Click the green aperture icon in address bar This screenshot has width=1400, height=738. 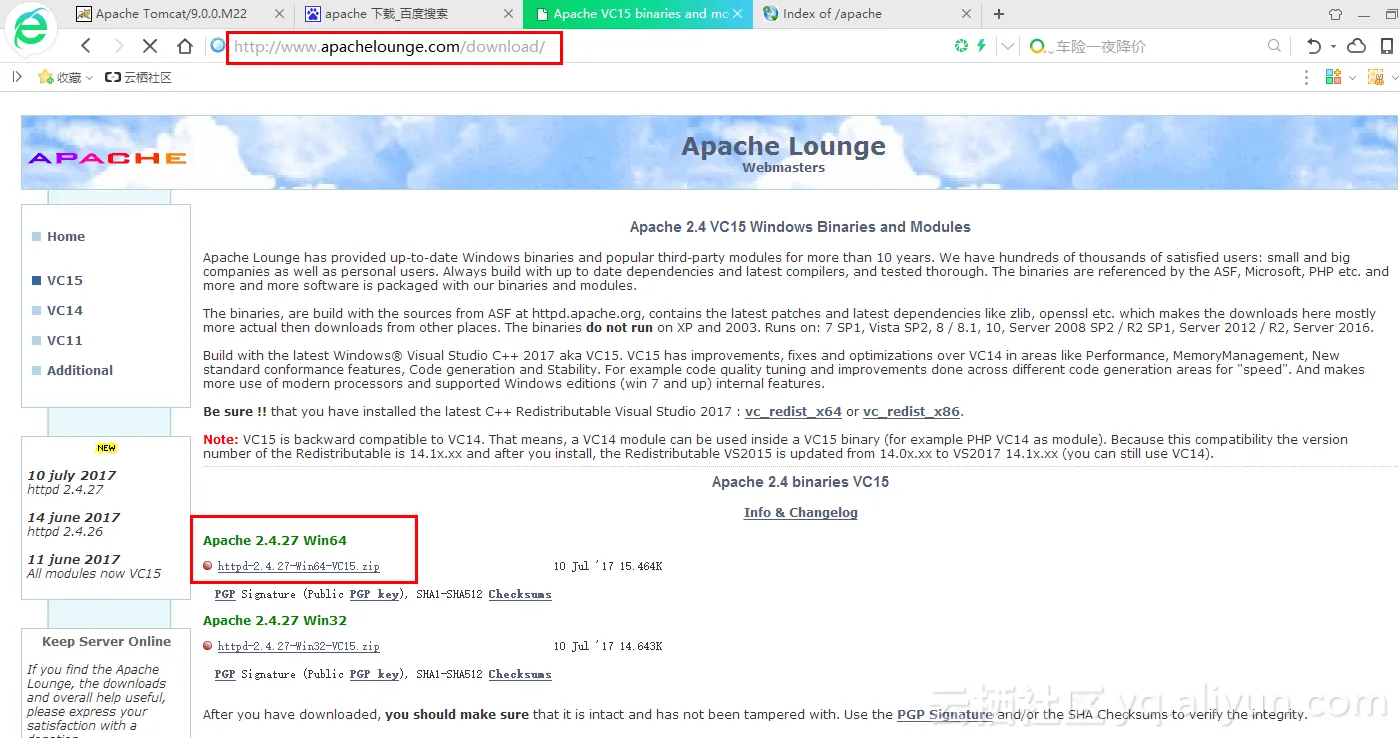(961, 46)
